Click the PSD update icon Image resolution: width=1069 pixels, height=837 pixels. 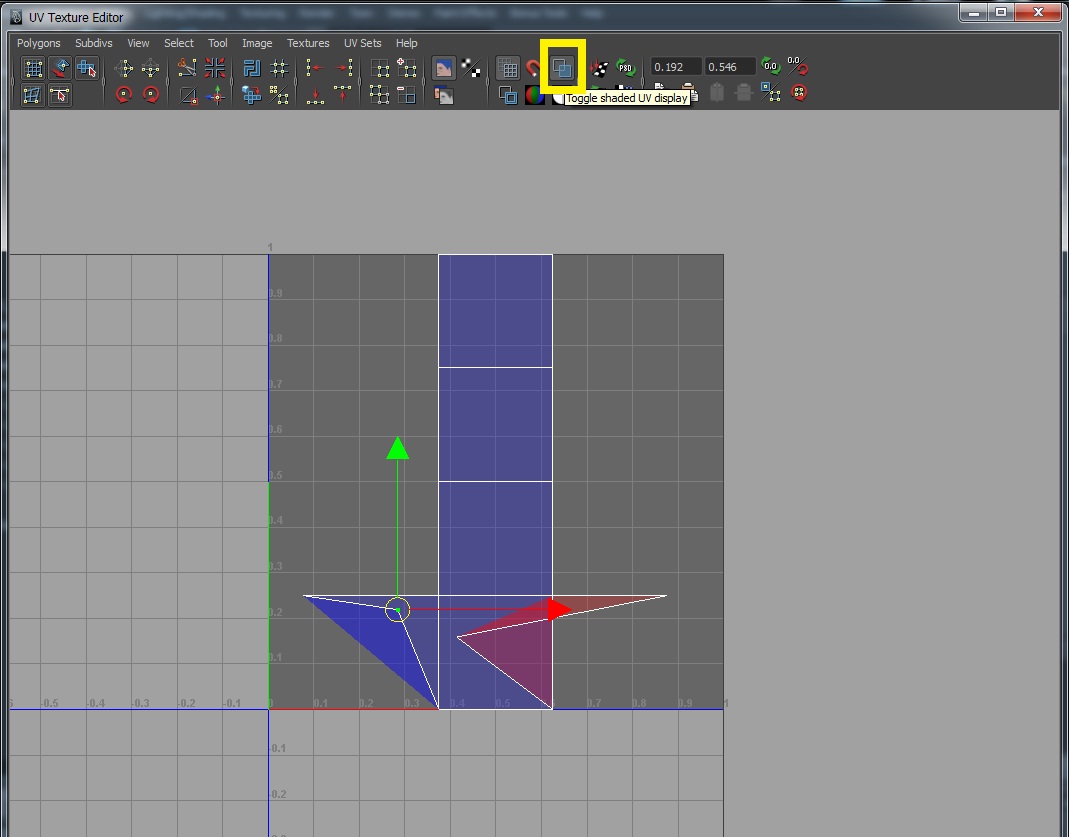pos(626,68)
